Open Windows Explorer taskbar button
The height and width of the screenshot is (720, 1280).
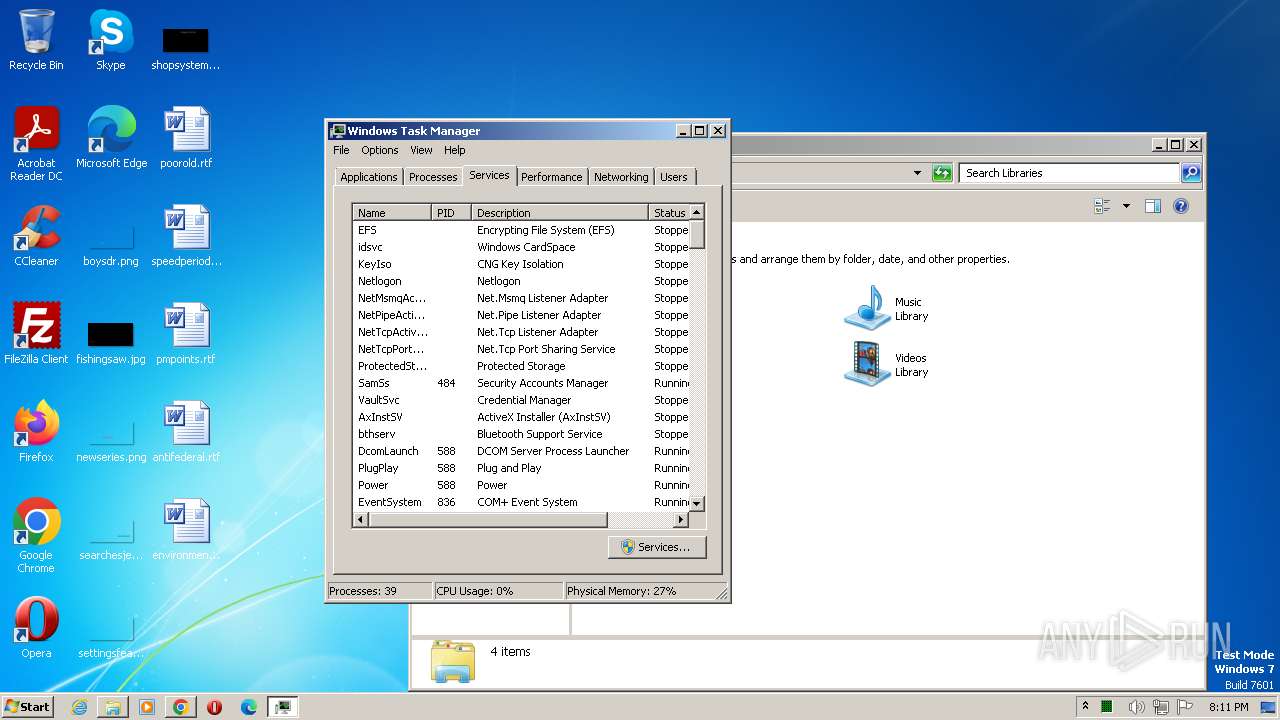[113, 707]
